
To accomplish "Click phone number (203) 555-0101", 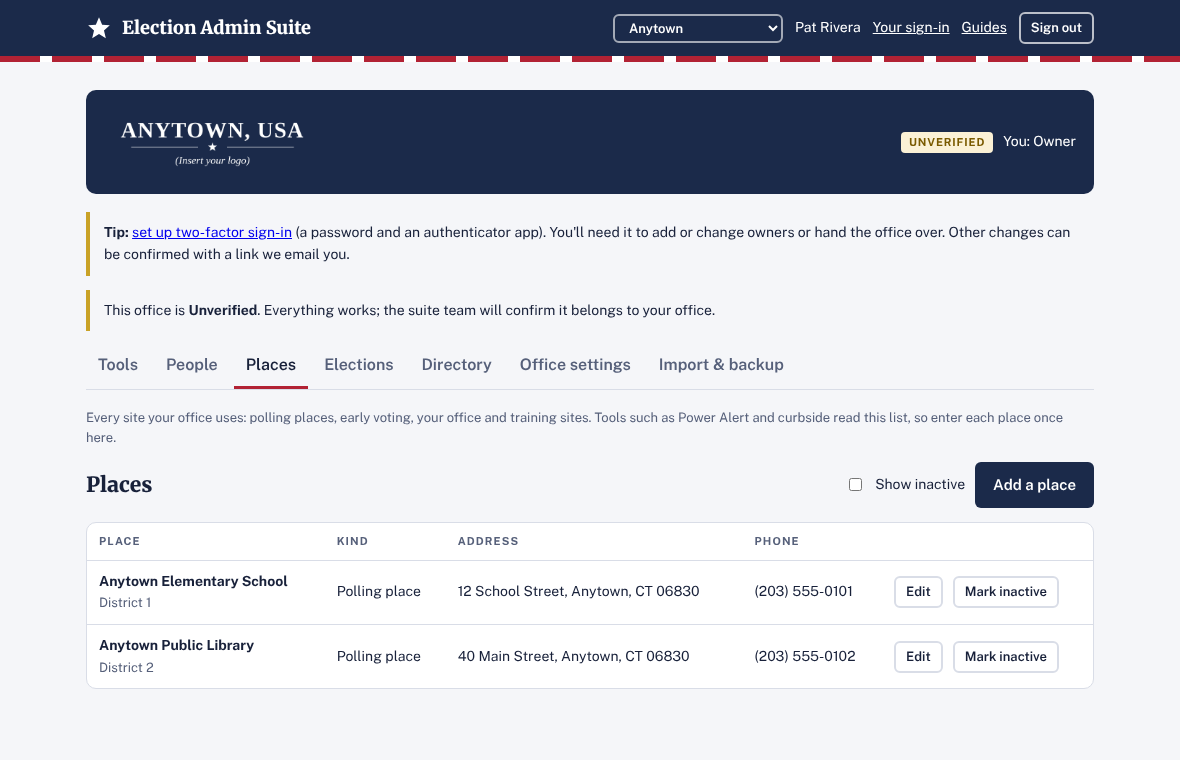I will pos(804,591).
